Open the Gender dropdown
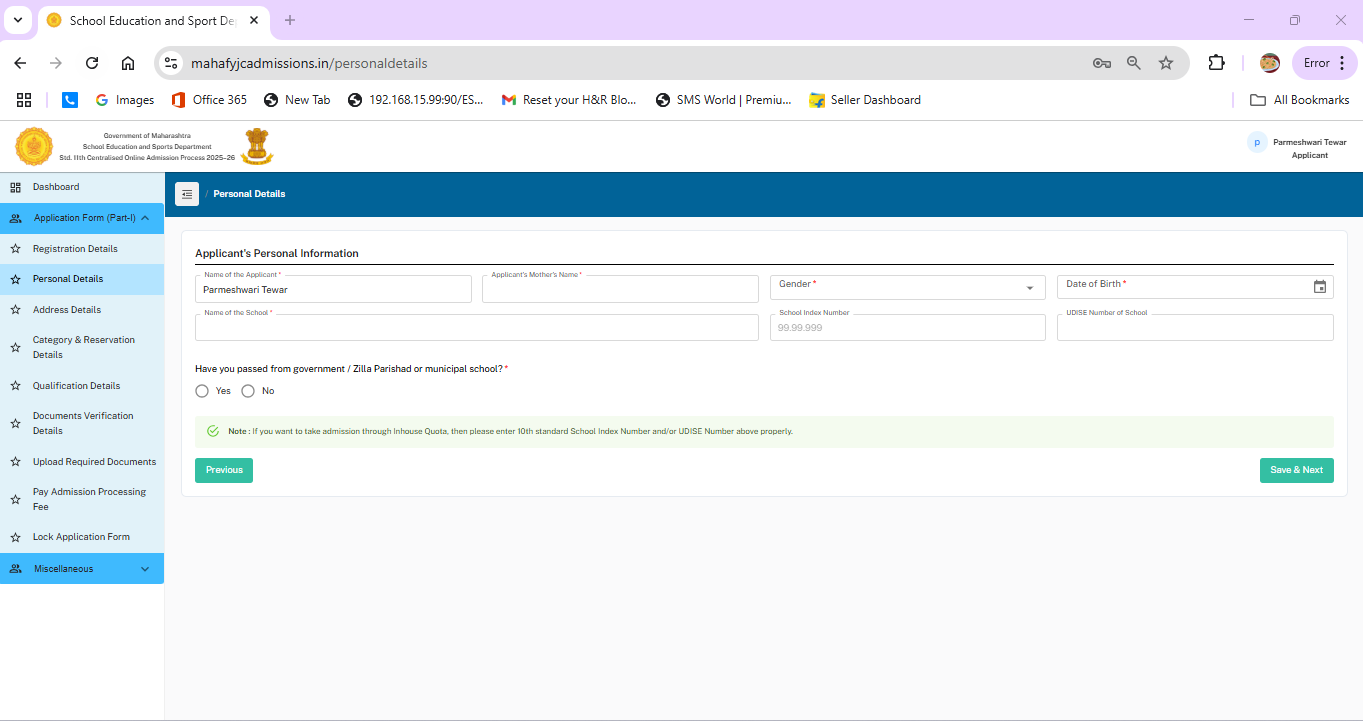The width and height of the screenshot is (1363, 721). click(908, 288)
